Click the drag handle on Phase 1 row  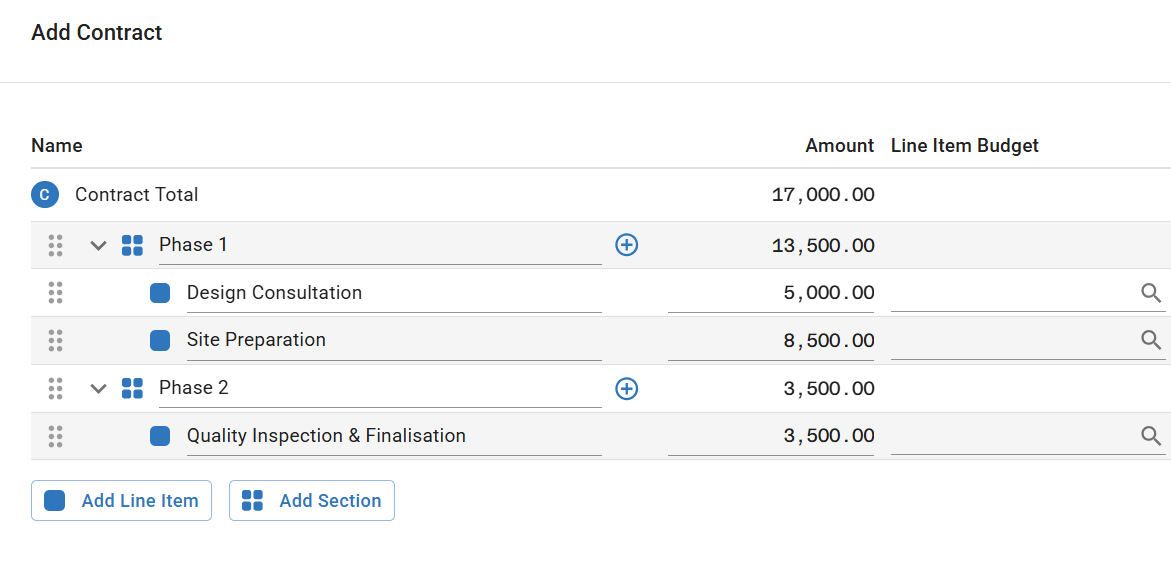point(56,245)
